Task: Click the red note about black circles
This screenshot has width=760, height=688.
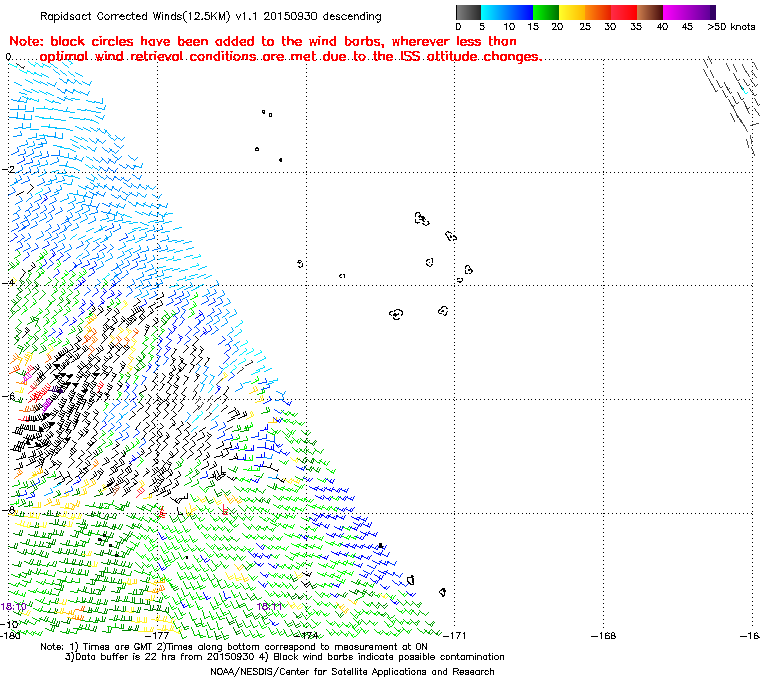Action: coord(263,41)
